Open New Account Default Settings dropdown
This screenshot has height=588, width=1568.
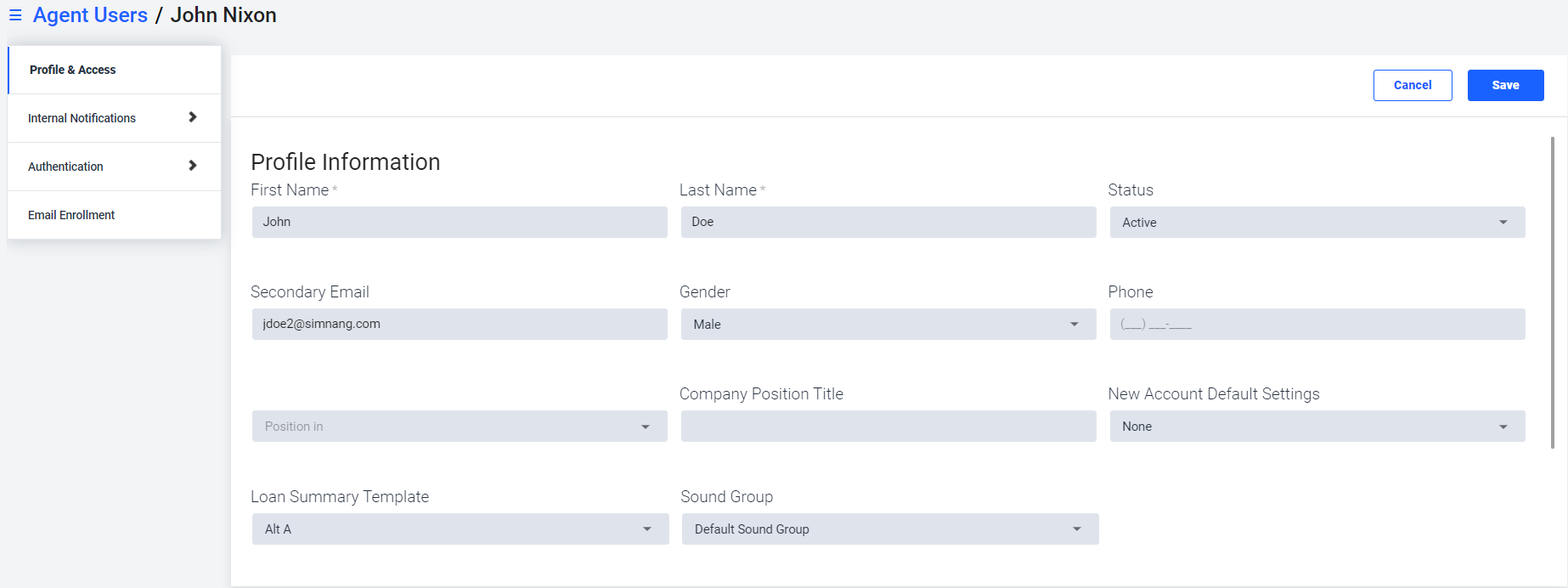(1317, 426)
